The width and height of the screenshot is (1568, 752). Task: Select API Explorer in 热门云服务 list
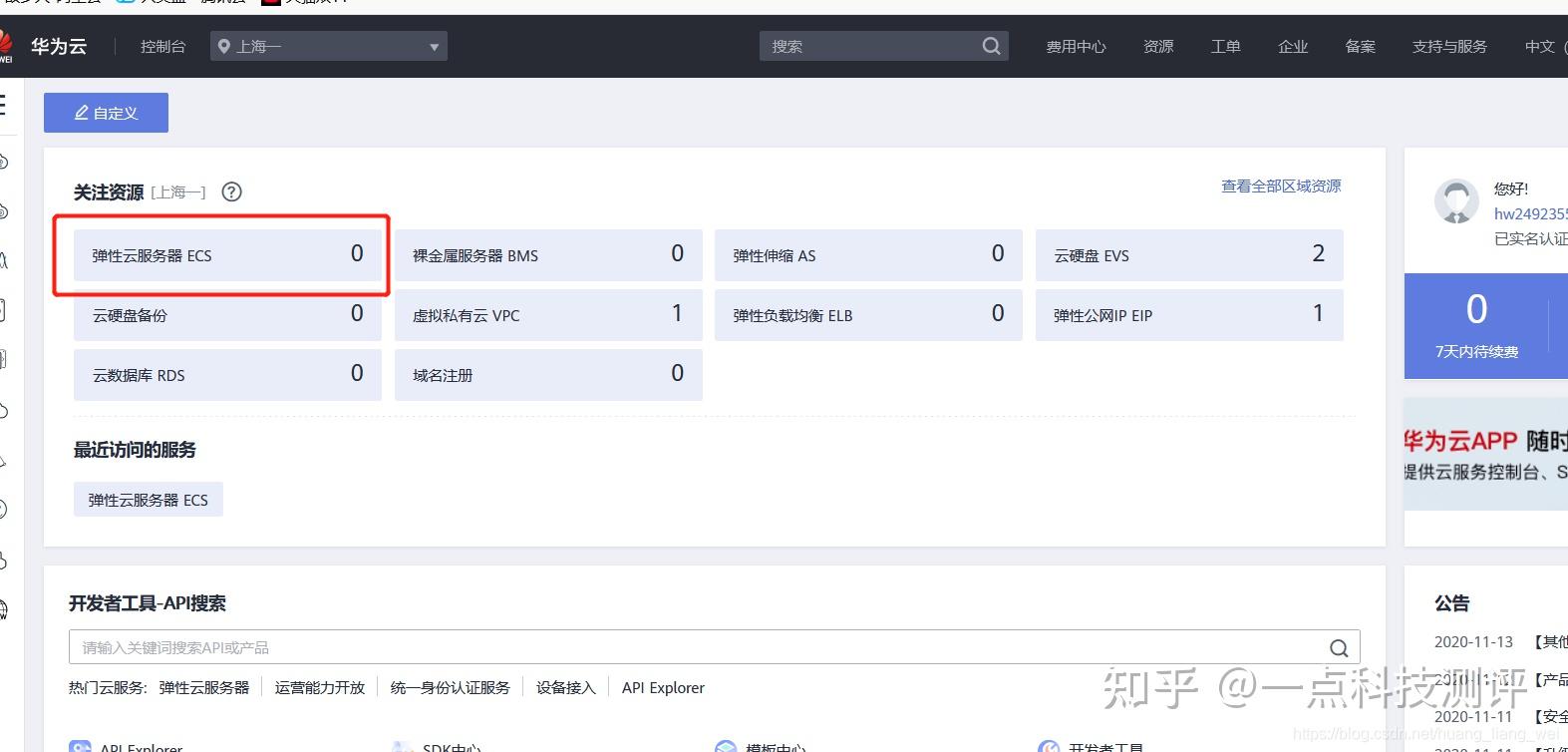point(663,688)
